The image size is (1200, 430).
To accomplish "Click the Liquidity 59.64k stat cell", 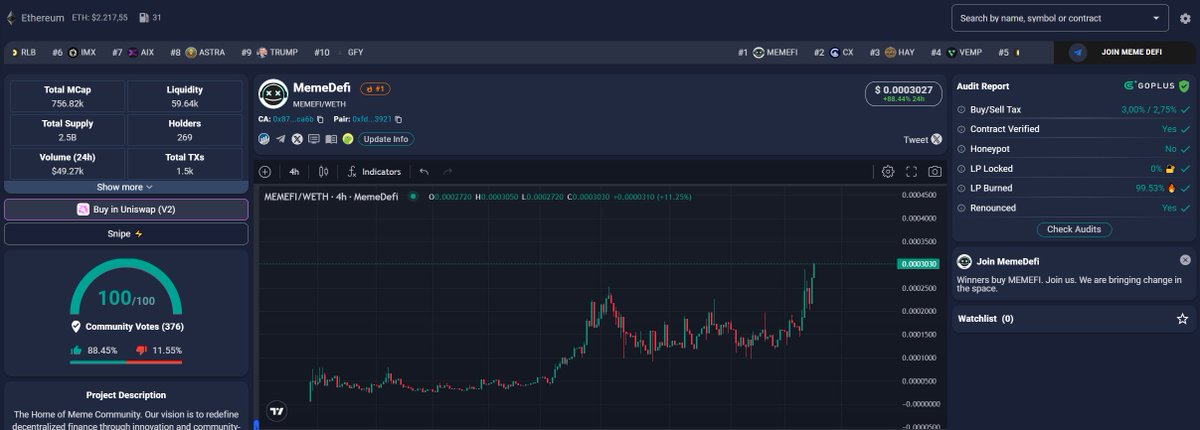I will (x=184, y=96).
